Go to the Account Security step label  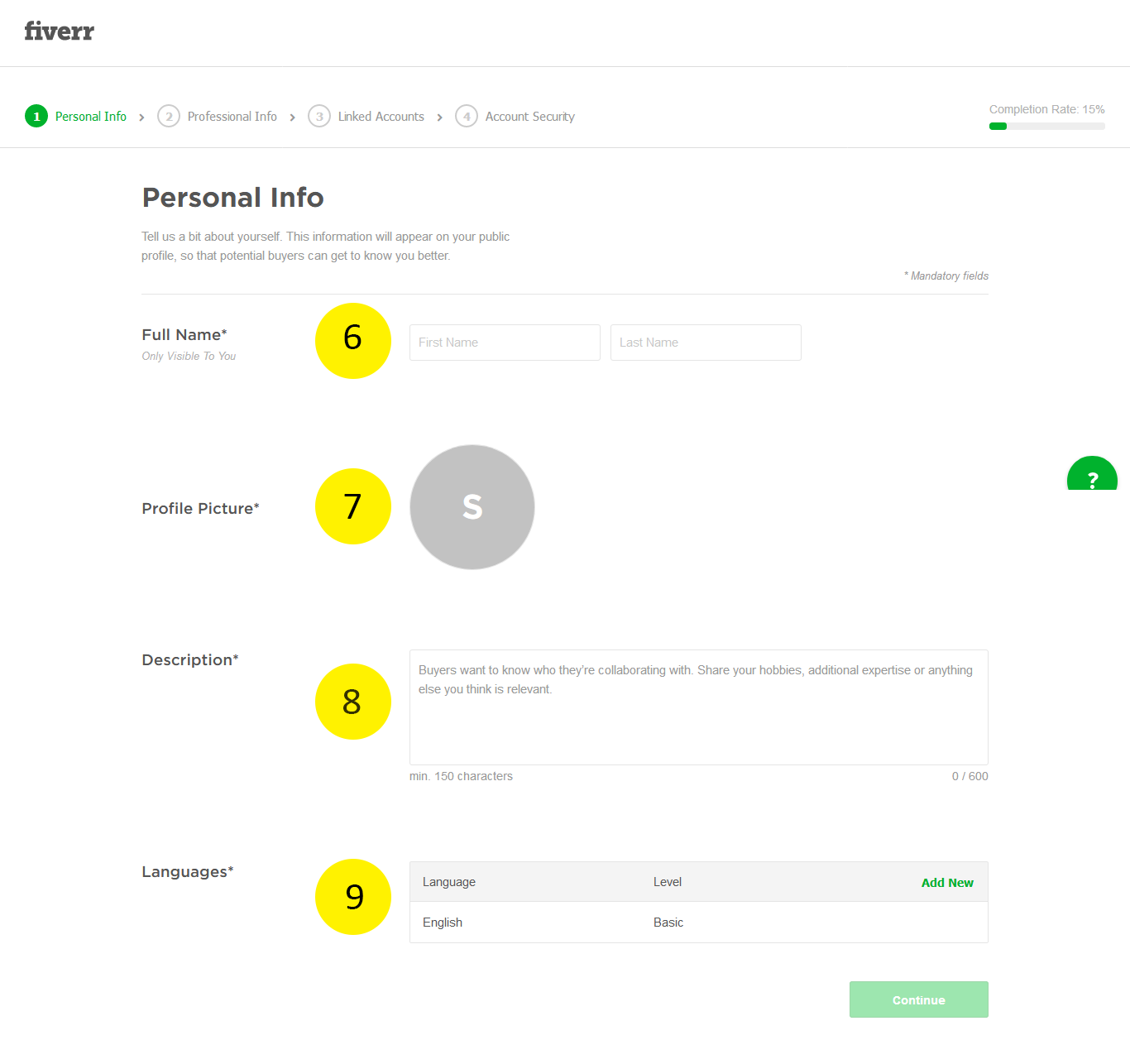point(530,117)
